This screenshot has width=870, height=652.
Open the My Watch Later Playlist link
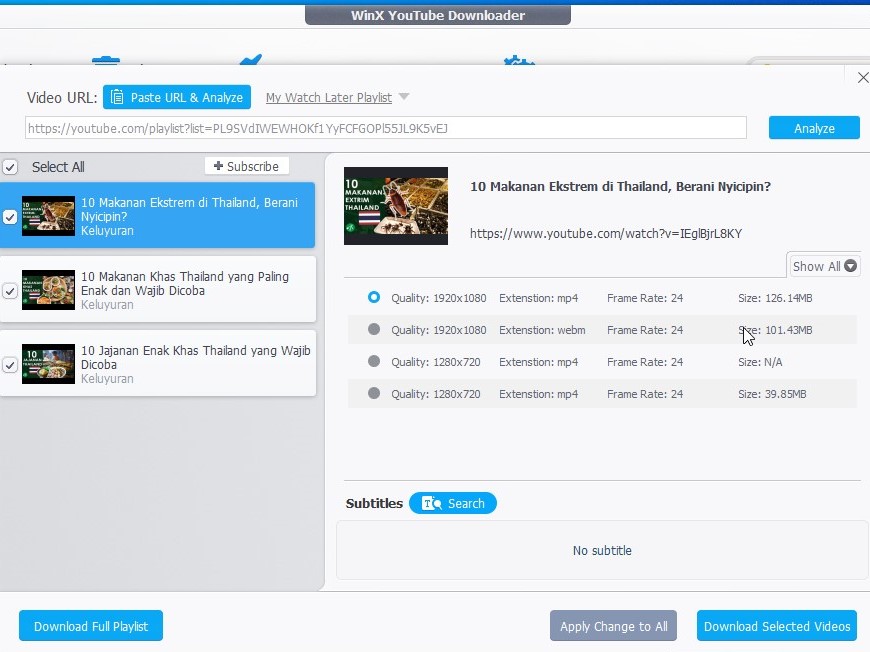pos(328,98)
